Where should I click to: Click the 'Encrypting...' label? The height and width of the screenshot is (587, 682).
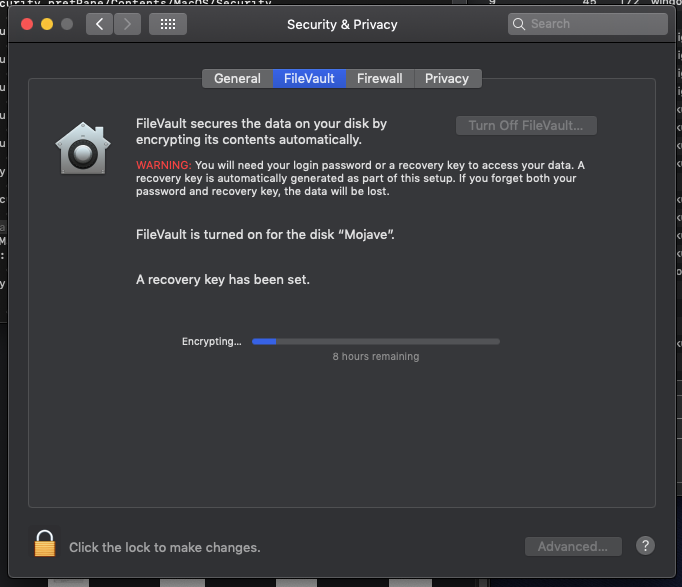coord(211,342)
